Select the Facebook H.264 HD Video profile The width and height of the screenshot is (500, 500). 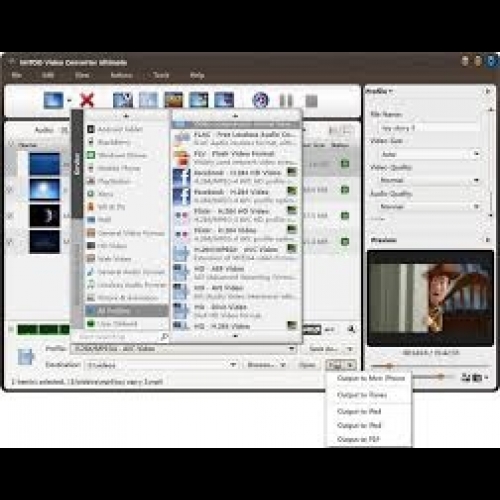[234, 177]
